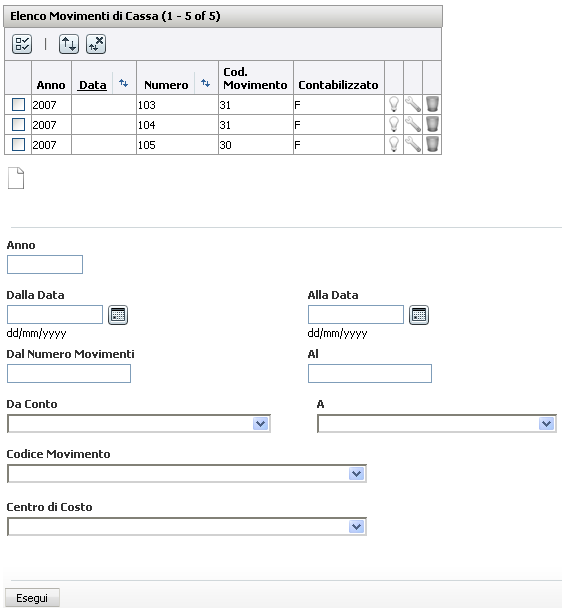Click the lightbulb icon for movement 103

pyautogui.click(x=394, y=104)
